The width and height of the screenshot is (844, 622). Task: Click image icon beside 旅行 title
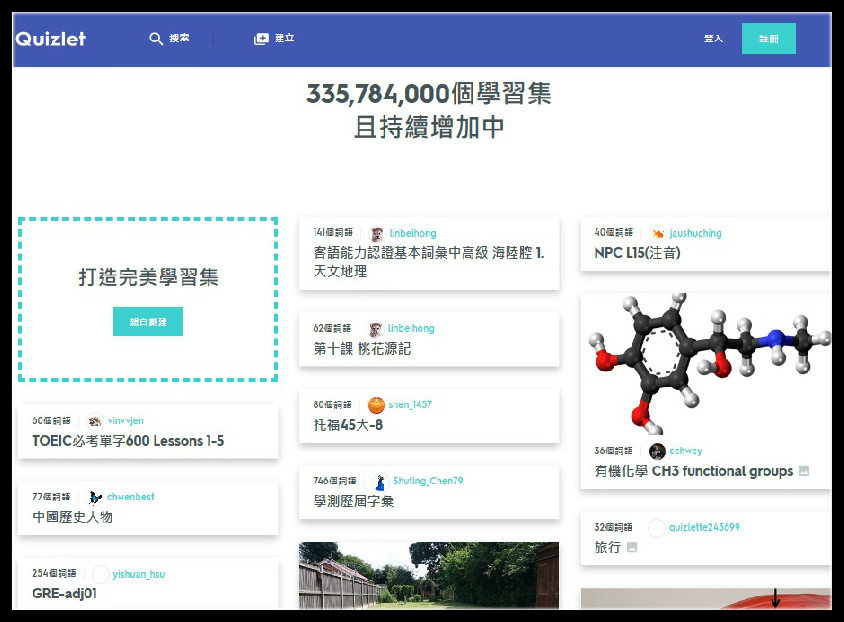(x=632, y=548)
